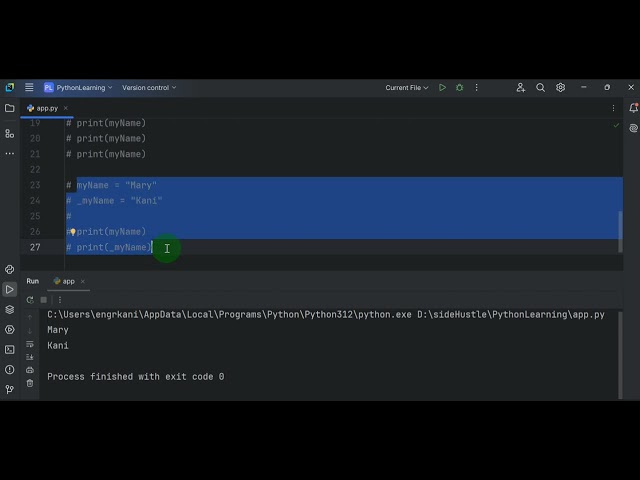The image size is (640, 480).
Task: Toggle scroll to end of console output
Action: pyautogui.click(x=30, y=357)
